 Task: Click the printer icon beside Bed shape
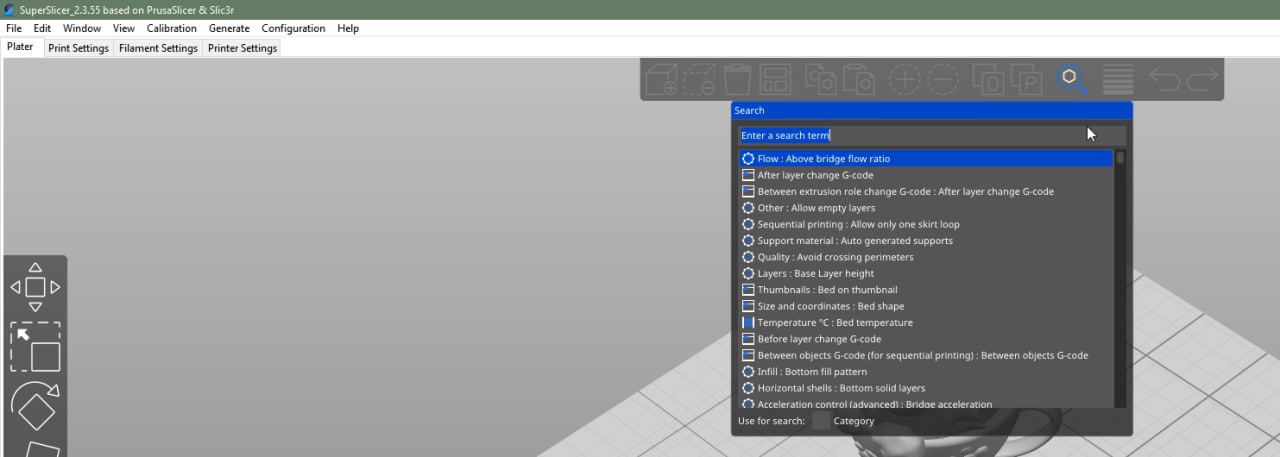(x=748, y=306)
